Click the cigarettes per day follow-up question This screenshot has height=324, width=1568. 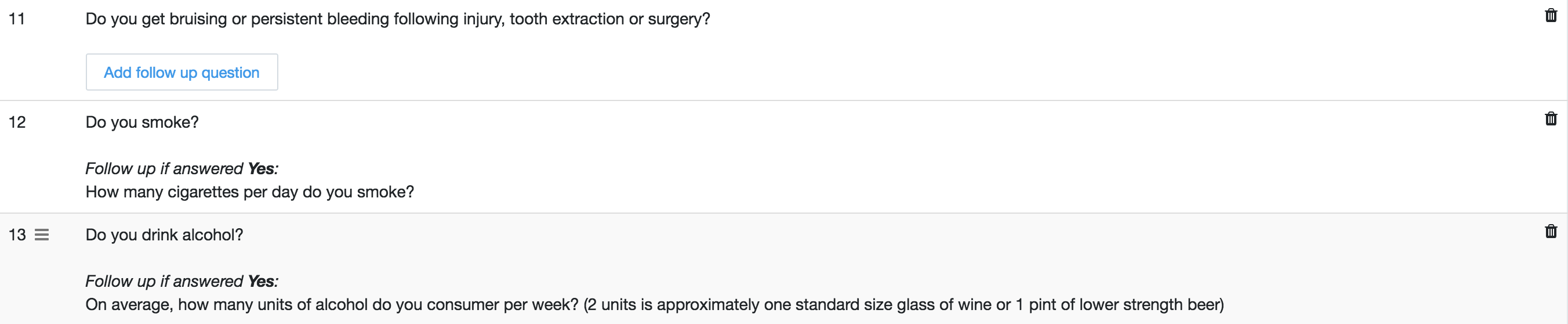[249, 192]
